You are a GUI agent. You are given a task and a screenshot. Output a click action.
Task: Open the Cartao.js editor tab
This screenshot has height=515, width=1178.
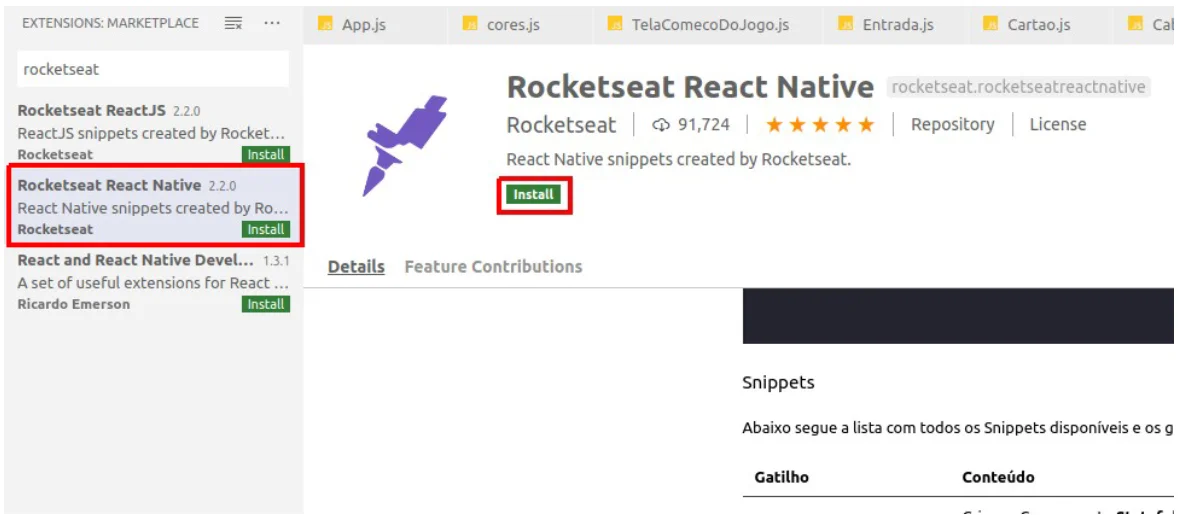click(x=1039, y=25)
